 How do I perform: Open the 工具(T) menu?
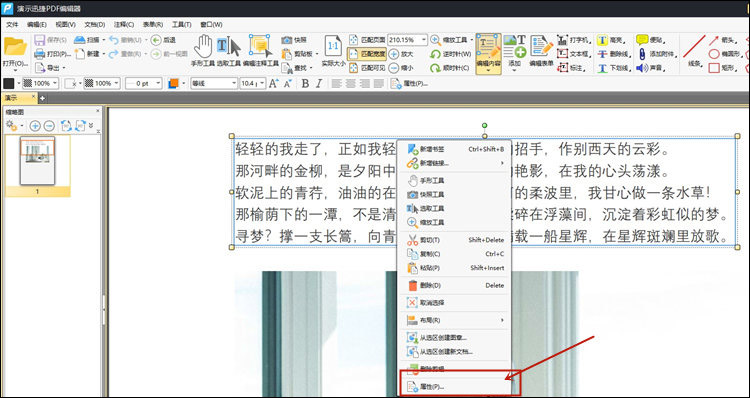pyautogui.click(x=182, y=24)
